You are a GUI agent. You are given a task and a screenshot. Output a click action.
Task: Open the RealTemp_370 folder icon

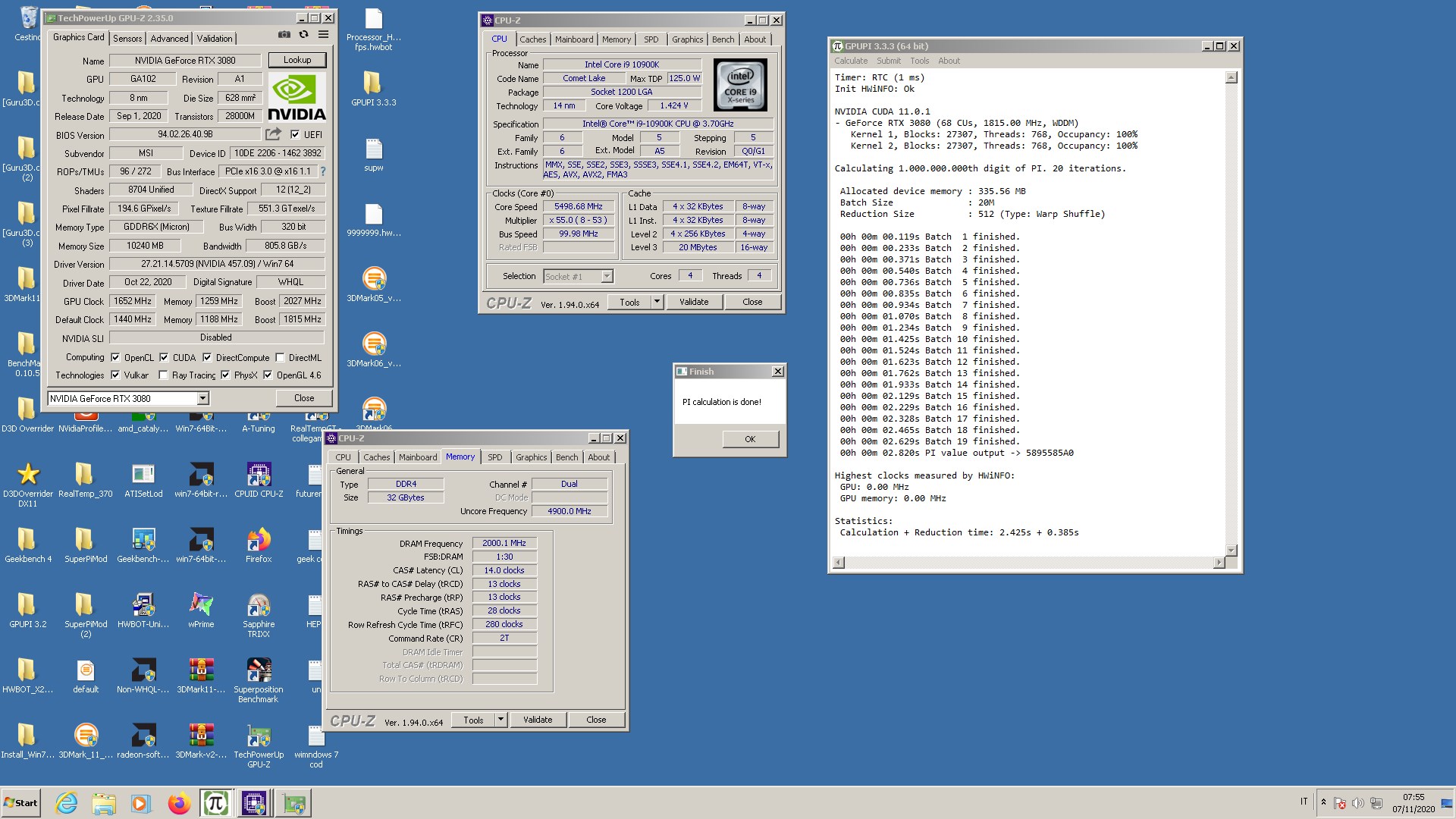(x=85, y=479)
